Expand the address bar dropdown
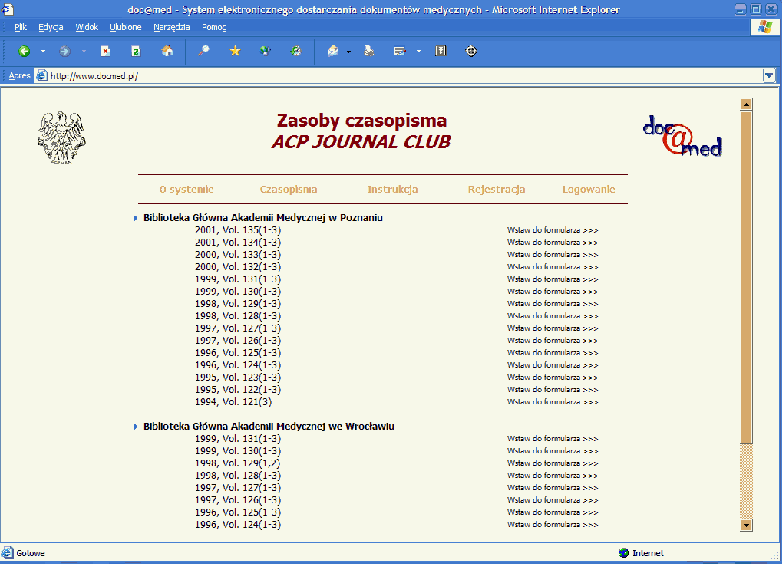This screenshot has height=564, width=782. pyautogui.click(x=768, y=75)
